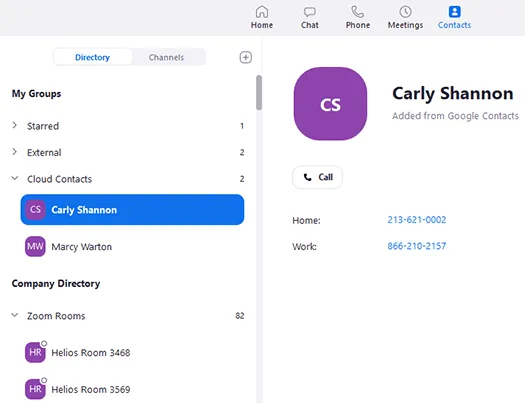Expand the External group chevron
The height and width of the screenshot is (403, 525).
click(x=14, y=152)
